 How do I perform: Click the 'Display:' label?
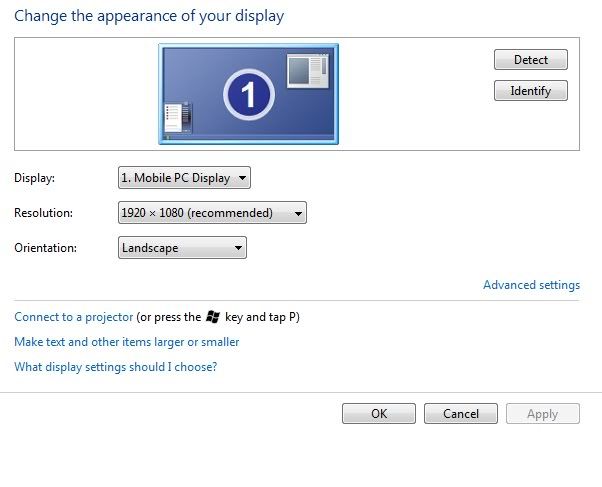pos(35,178)
